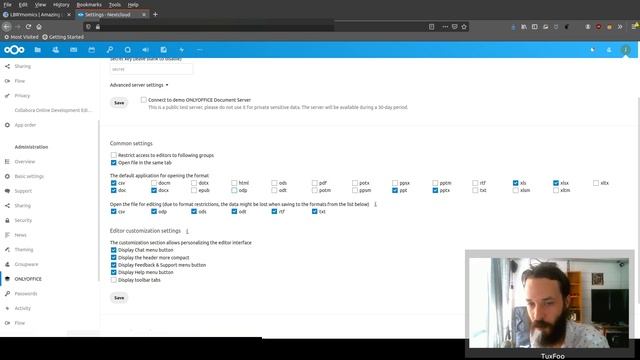
Task: Open the File menu
Action: tap(7, 4)
